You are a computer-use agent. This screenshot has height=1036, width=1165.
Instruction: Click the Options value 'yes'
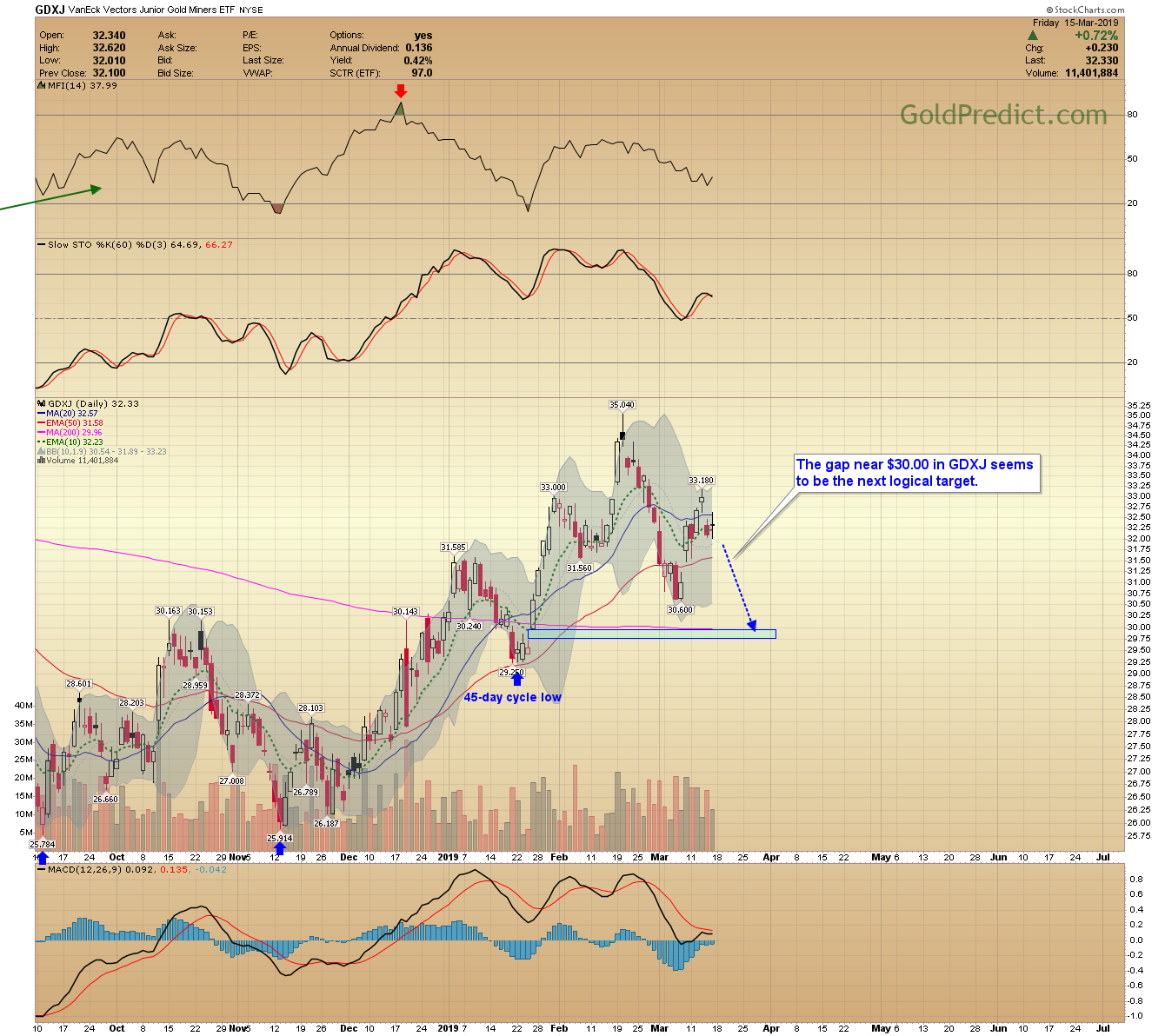coord(423,36)
